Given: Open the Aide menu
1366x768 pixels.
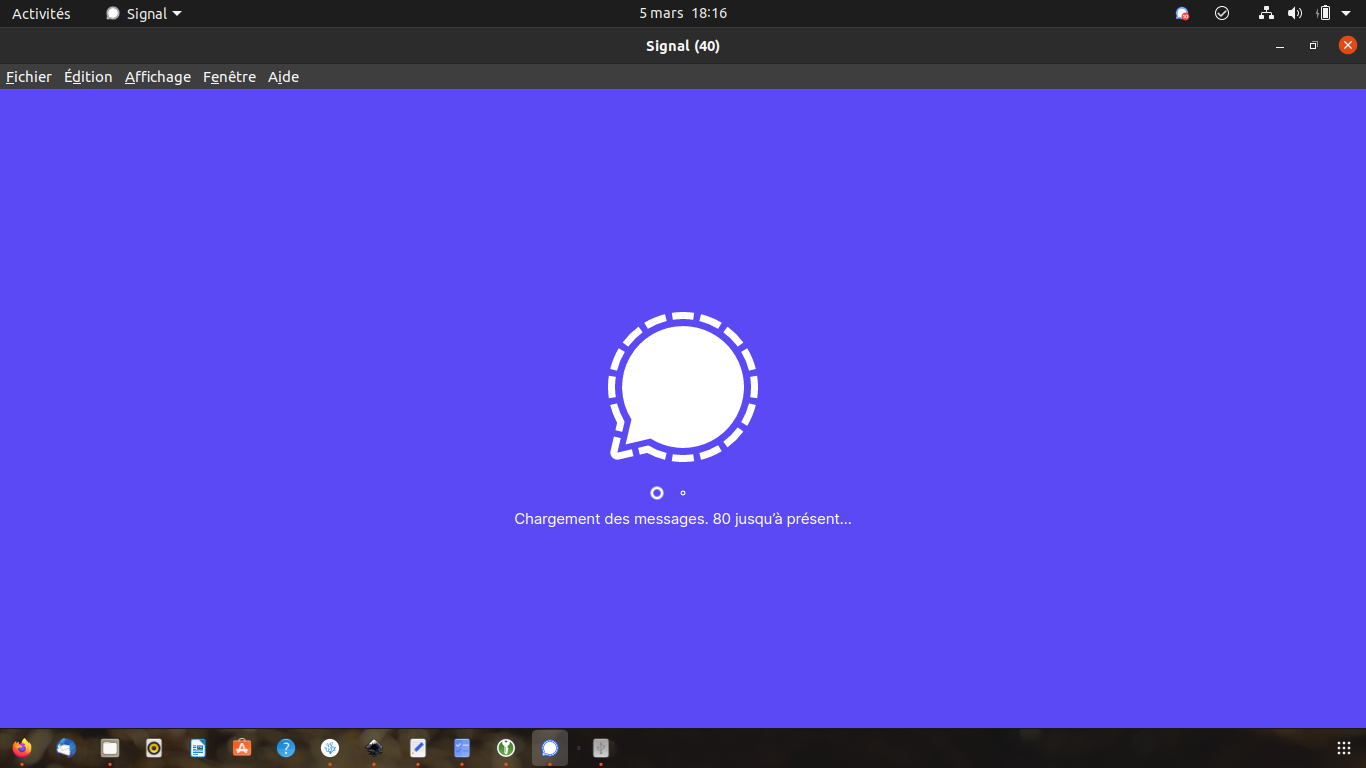Looking at the screenshot, I should (x=283, y=77).
